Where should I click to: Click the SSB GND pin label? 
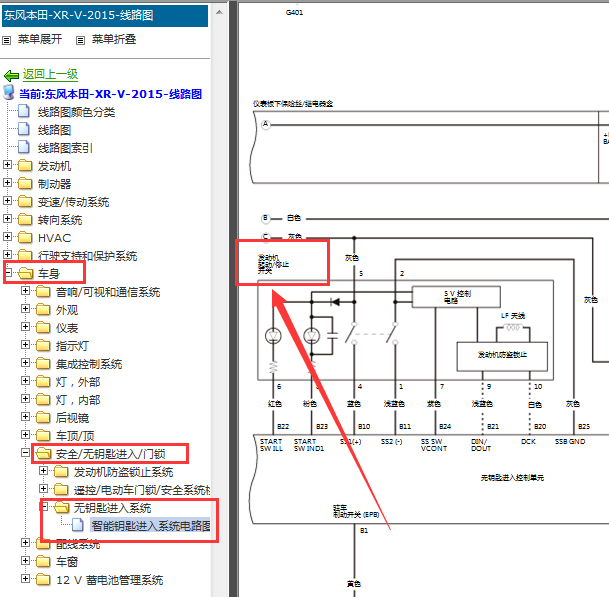(570, 442)
